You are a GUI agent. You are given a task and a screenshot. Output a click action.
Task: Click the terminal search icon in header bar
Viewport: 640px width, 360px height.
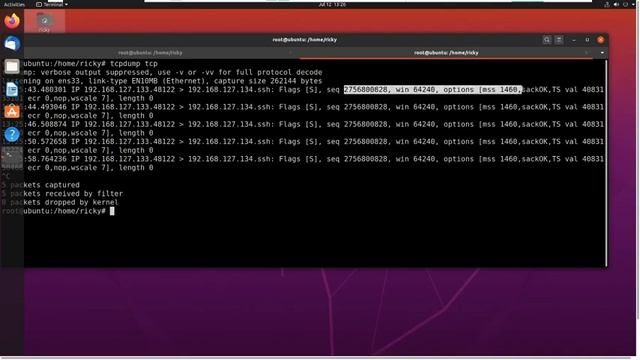(x=547, y=40)
